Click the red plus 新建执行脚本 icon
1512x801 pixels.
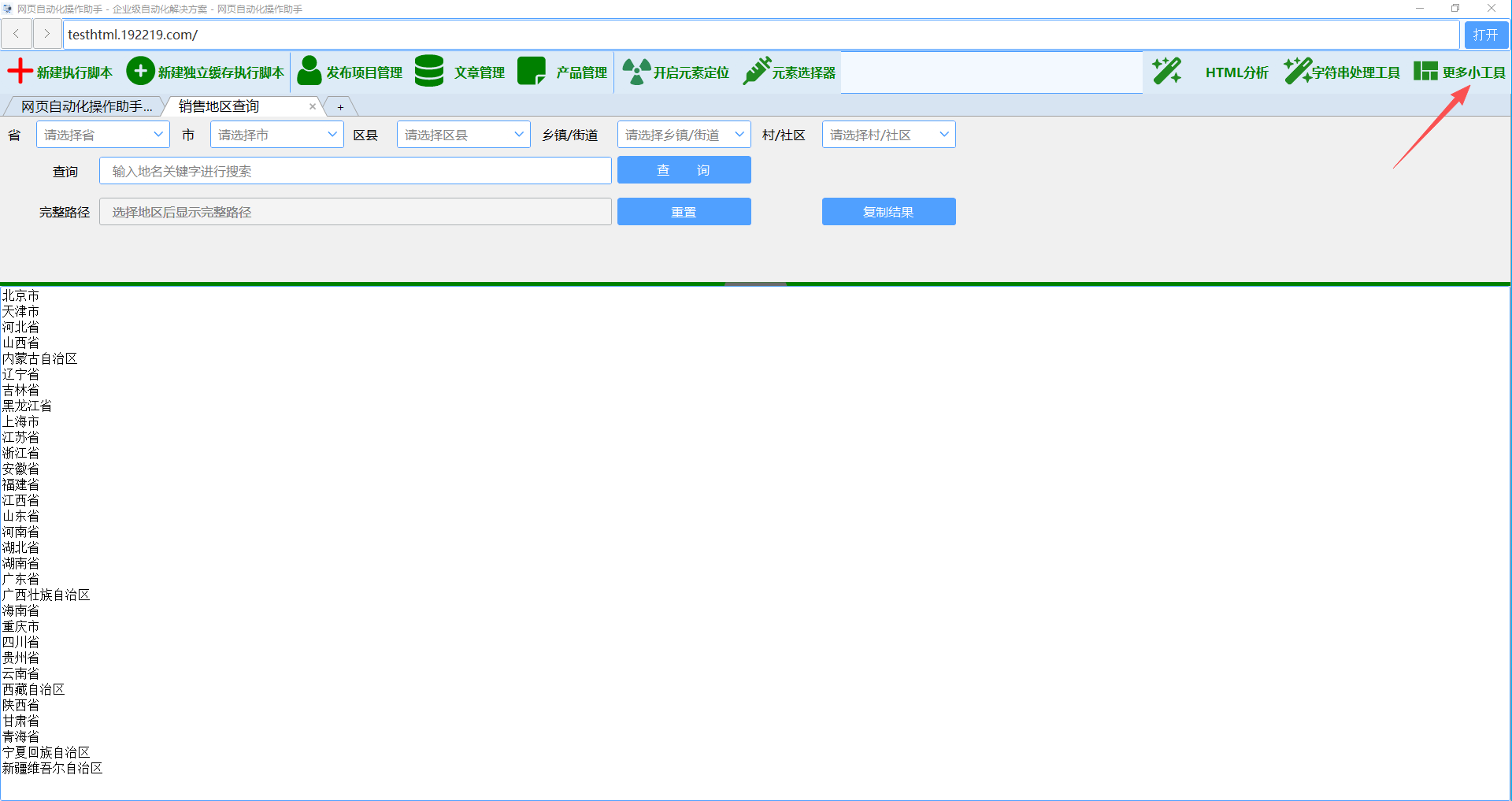pyautogui.click(x=20, y=72)
